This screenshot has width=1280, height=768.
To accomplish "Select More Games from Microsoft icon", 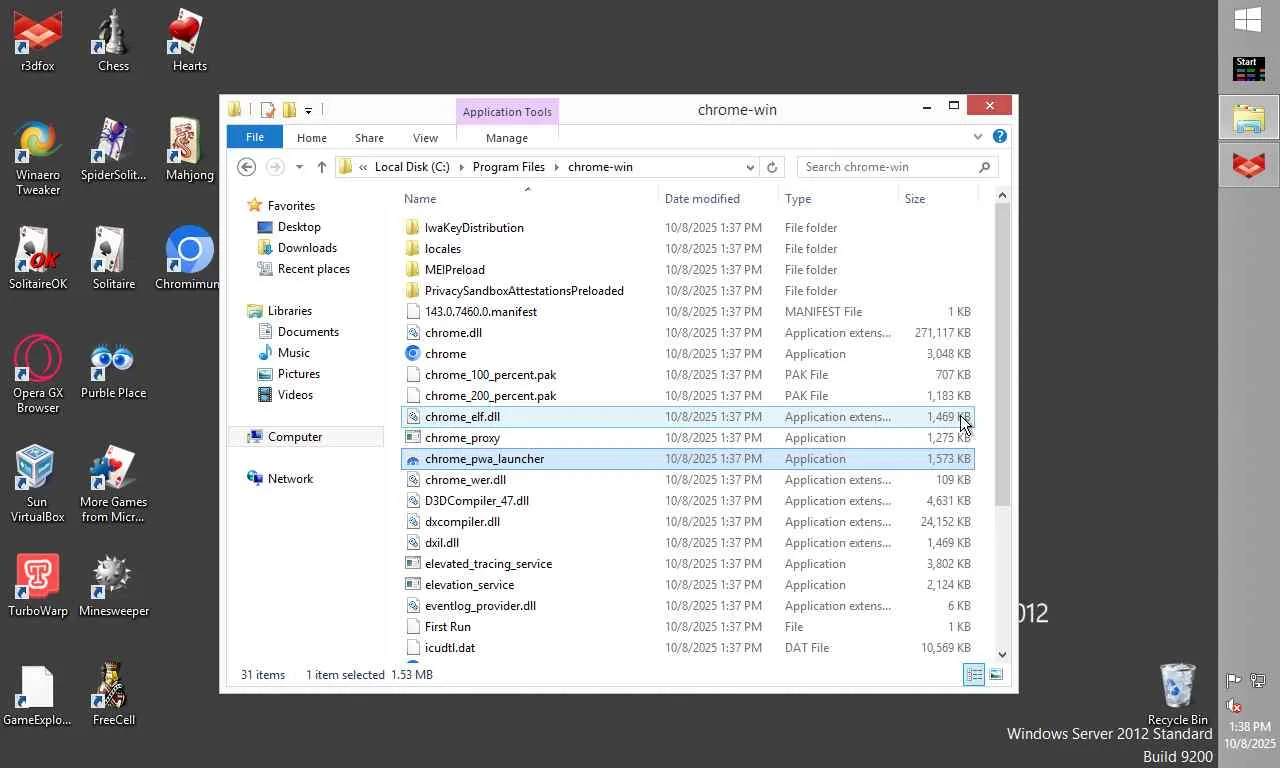I will click(x=113, y=484).
